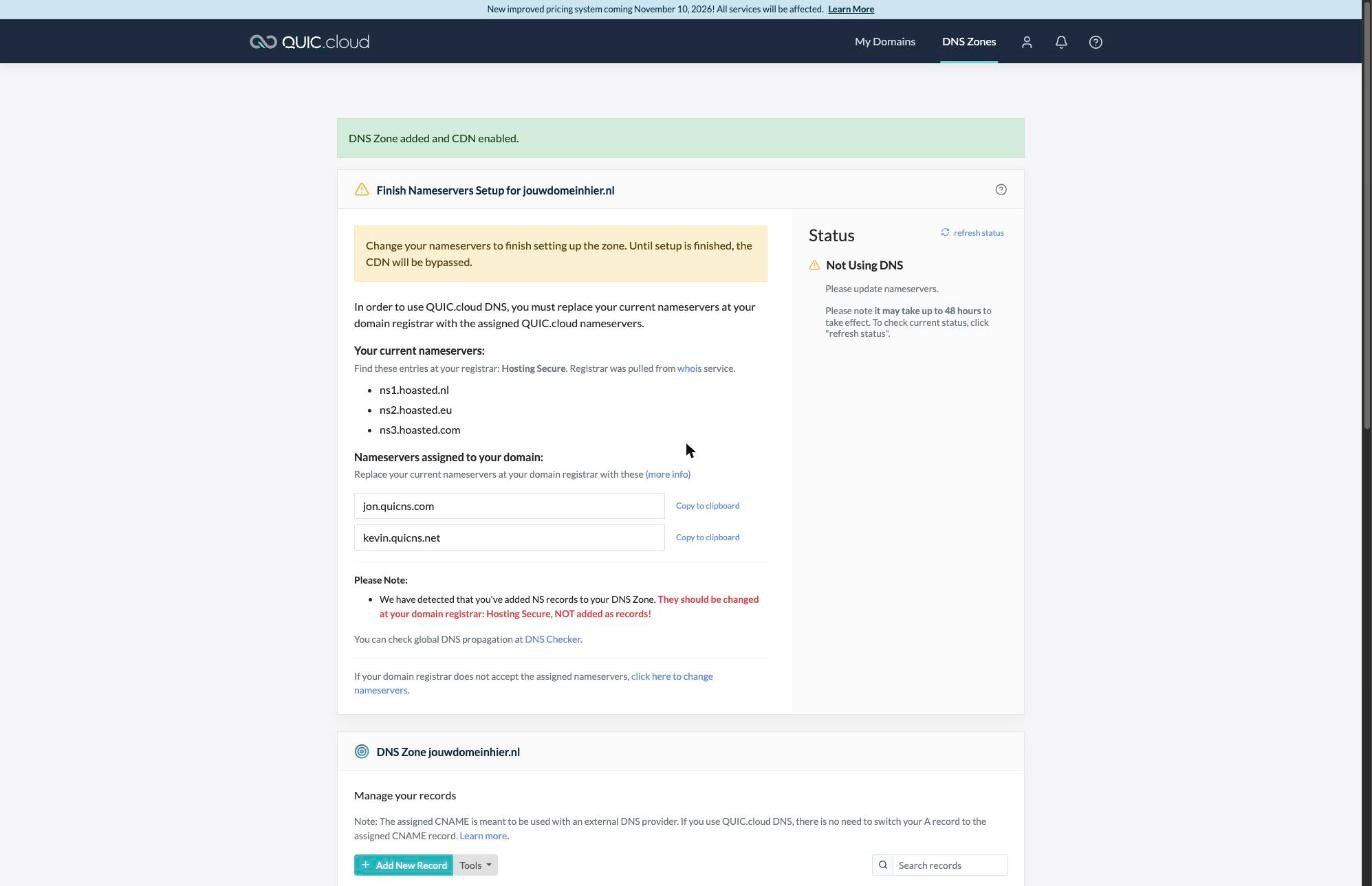Select ns1.hoasted.nl nameserver text
This screenshot has width=1372, height=886.
[x=414, y=390]
